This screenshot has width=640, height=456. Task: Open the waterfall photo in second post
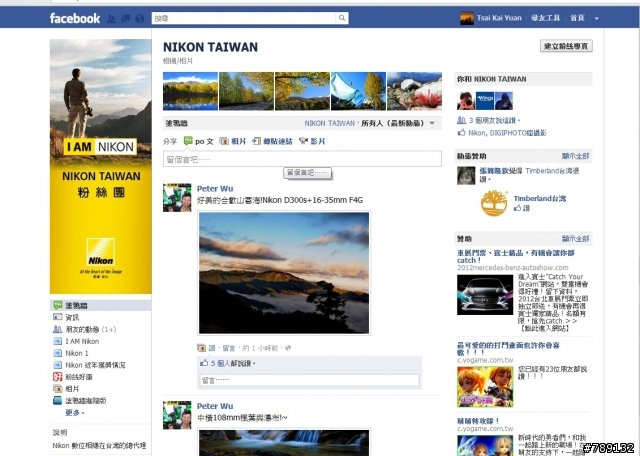(x=284, y=442)
